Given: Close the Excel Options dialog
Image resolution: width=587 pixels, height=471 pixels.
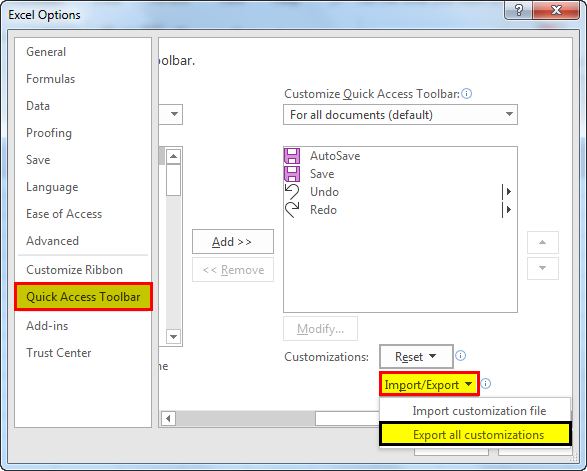Looking at the screenshot, I should 556,10.
